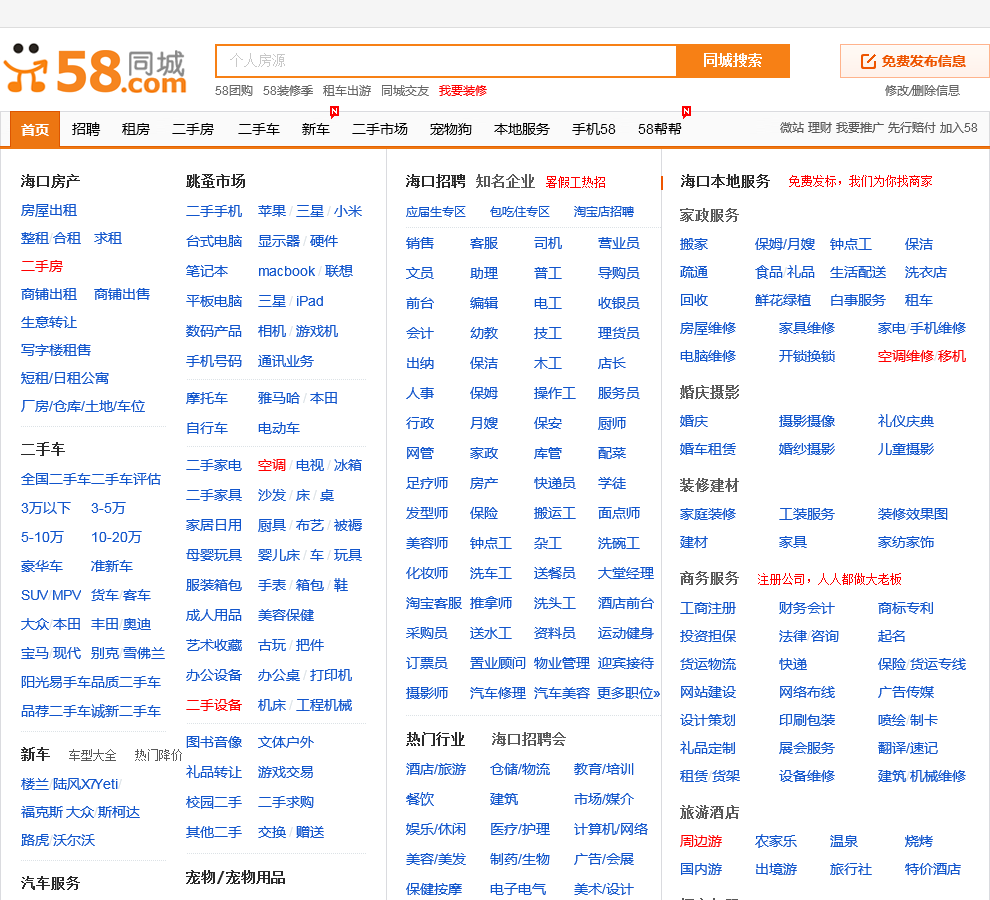990x900 pixels.
Task: Open the 宠物狗 navigation tab
Action: click(451, 129)
